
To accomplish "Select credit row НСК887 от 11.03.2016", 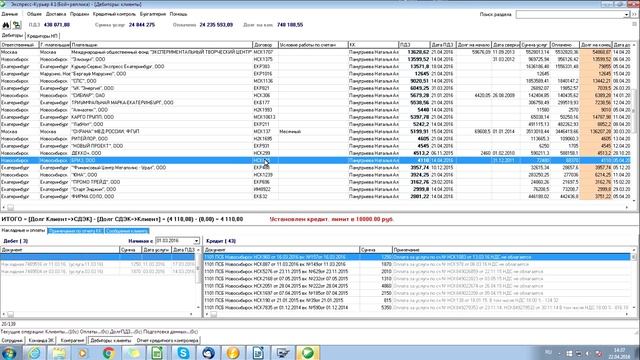I will pyautogui.click(x=417, y=264).
